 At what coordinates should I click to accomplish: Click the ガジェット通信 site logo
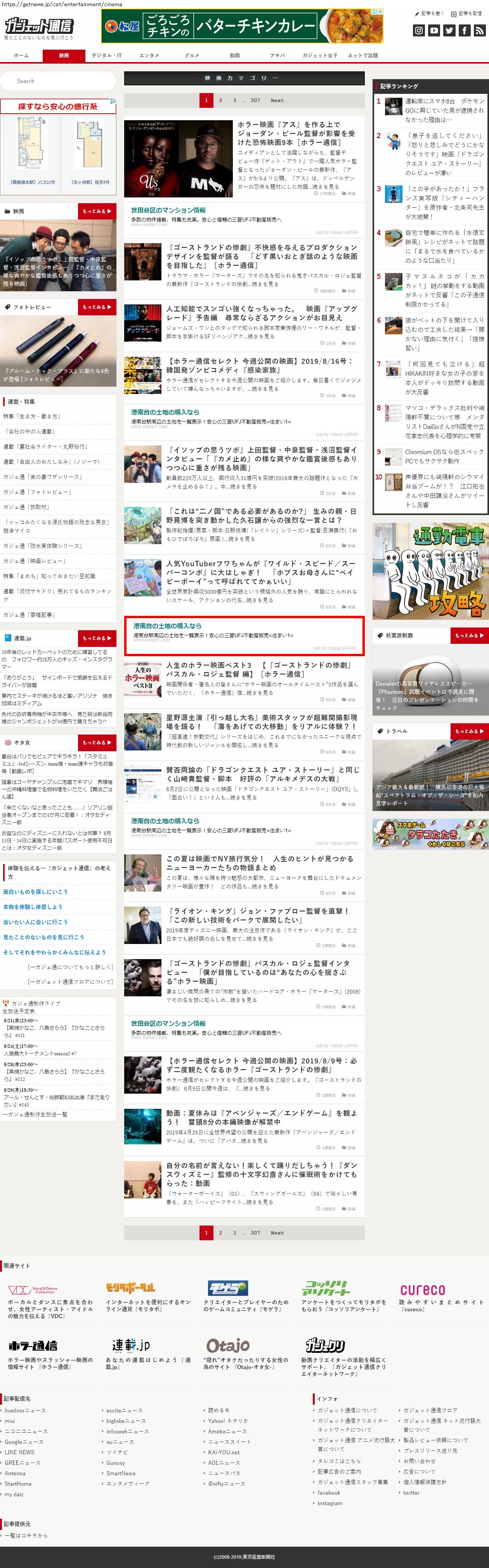(x=39, y=25)
